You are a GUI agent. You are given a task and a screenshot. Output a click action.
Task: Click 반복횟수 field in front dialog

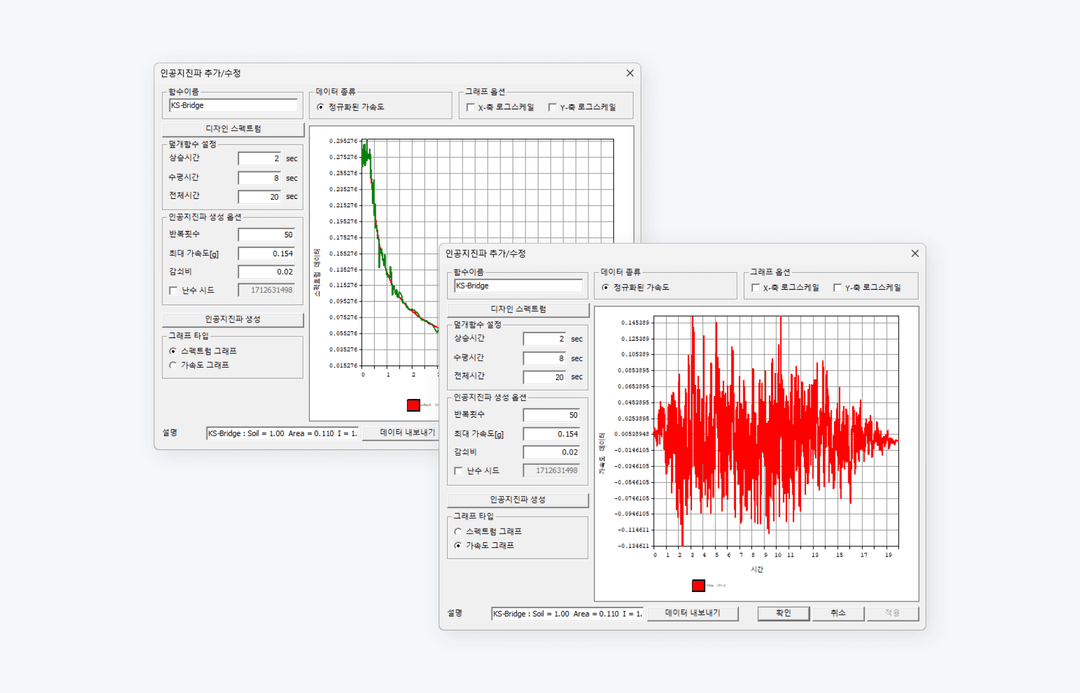[x=551, y=415]
